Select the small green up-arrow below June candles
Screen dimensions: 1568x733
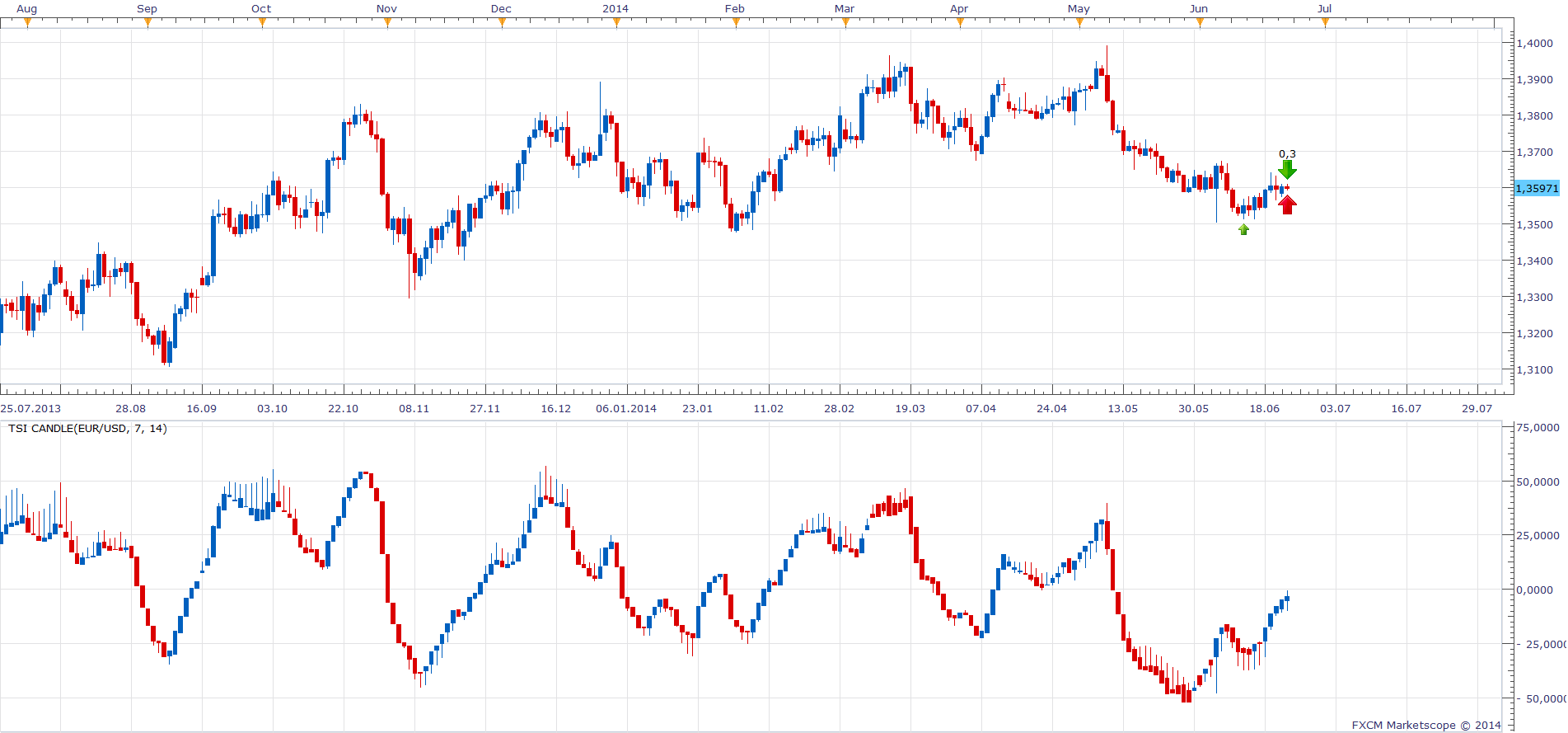tap(1243, 229)
